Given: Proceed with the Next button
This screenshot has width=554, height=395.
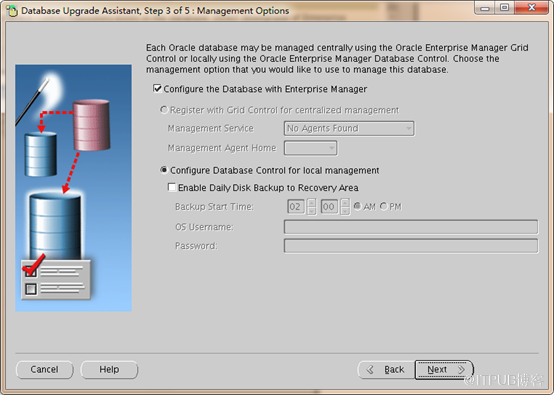Looking at the screenshot, I should (444, 370).
